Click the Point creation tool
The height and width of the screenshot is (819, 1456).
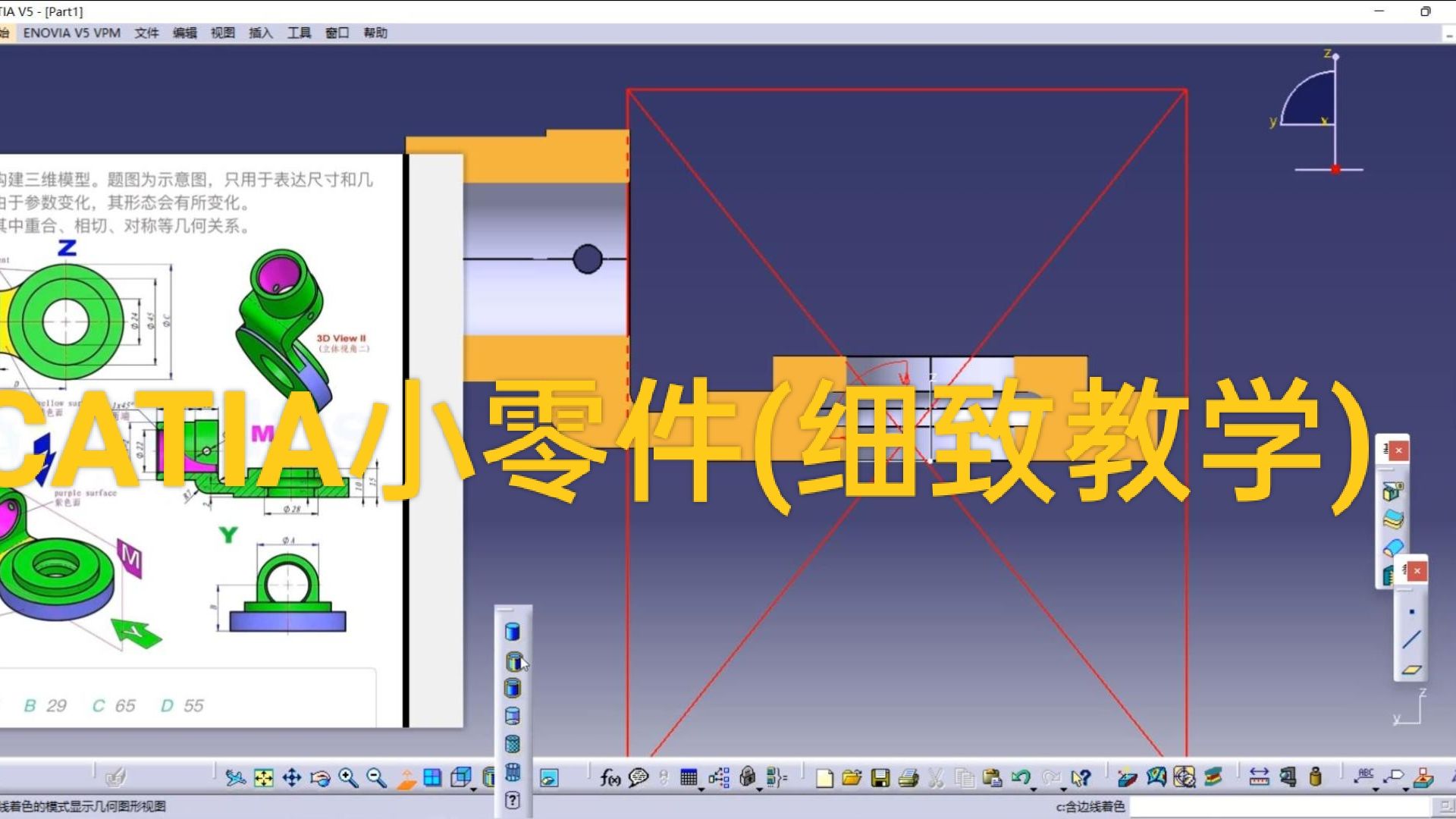point(1411,611)
